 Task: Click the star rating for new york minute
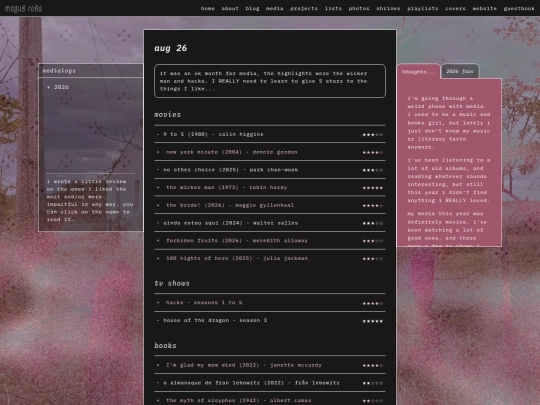373,152
